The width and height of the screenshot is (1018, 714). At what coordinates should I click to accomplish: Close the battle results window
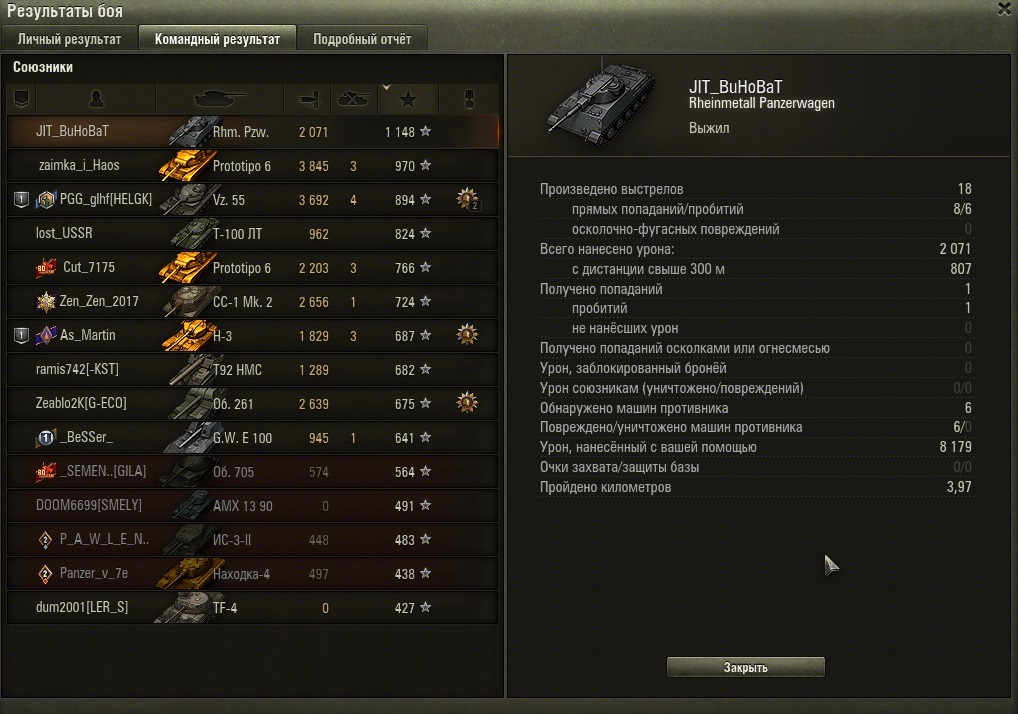[x=1005, y=8]
